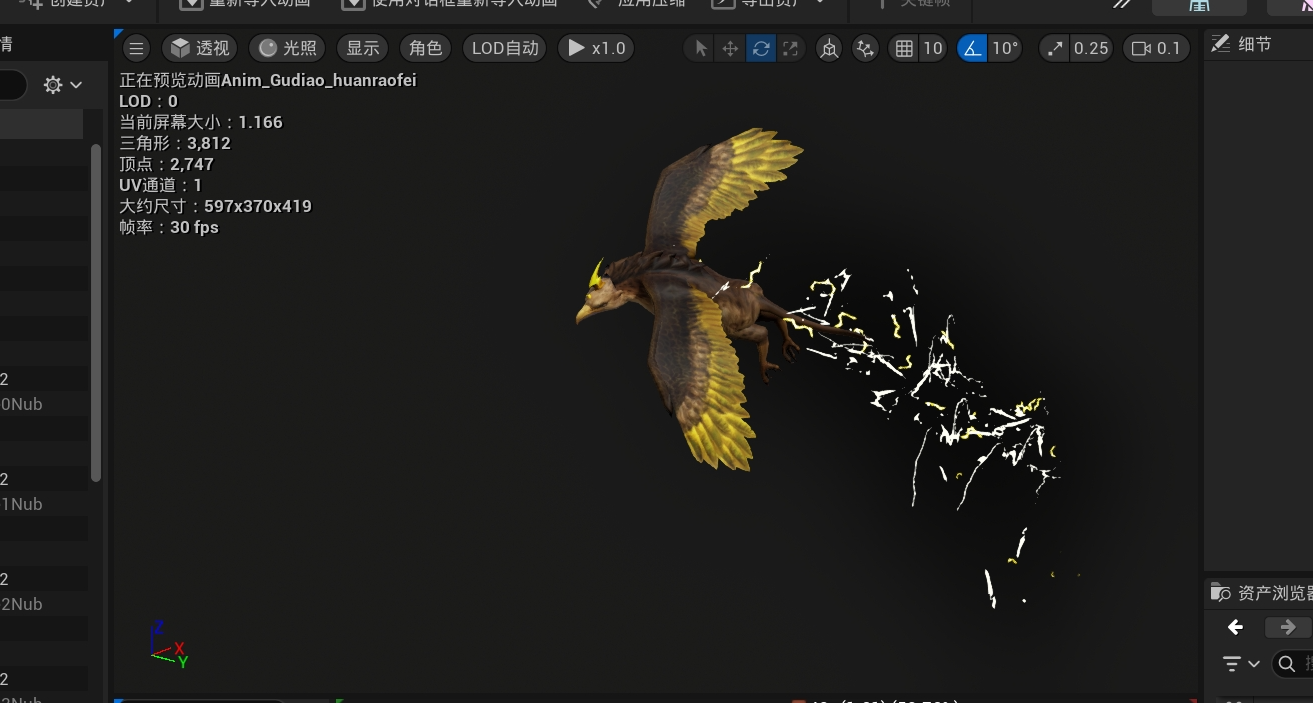The height and width of the screenshot is (703, 1313).
Task: Toggle the surface snapping icon
Action: click(x=865, y=48)
